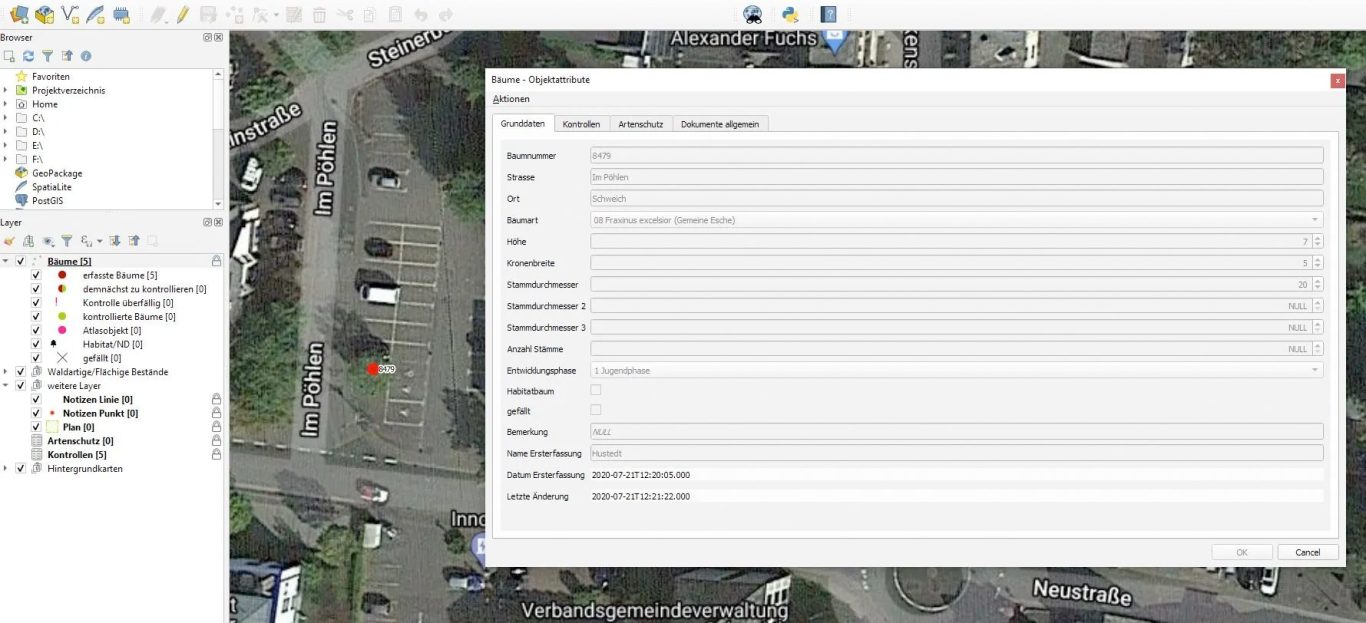Enable the Habitatbaum checkbox
Screen dimensions: 1366x623
click(x=596, y=390)
